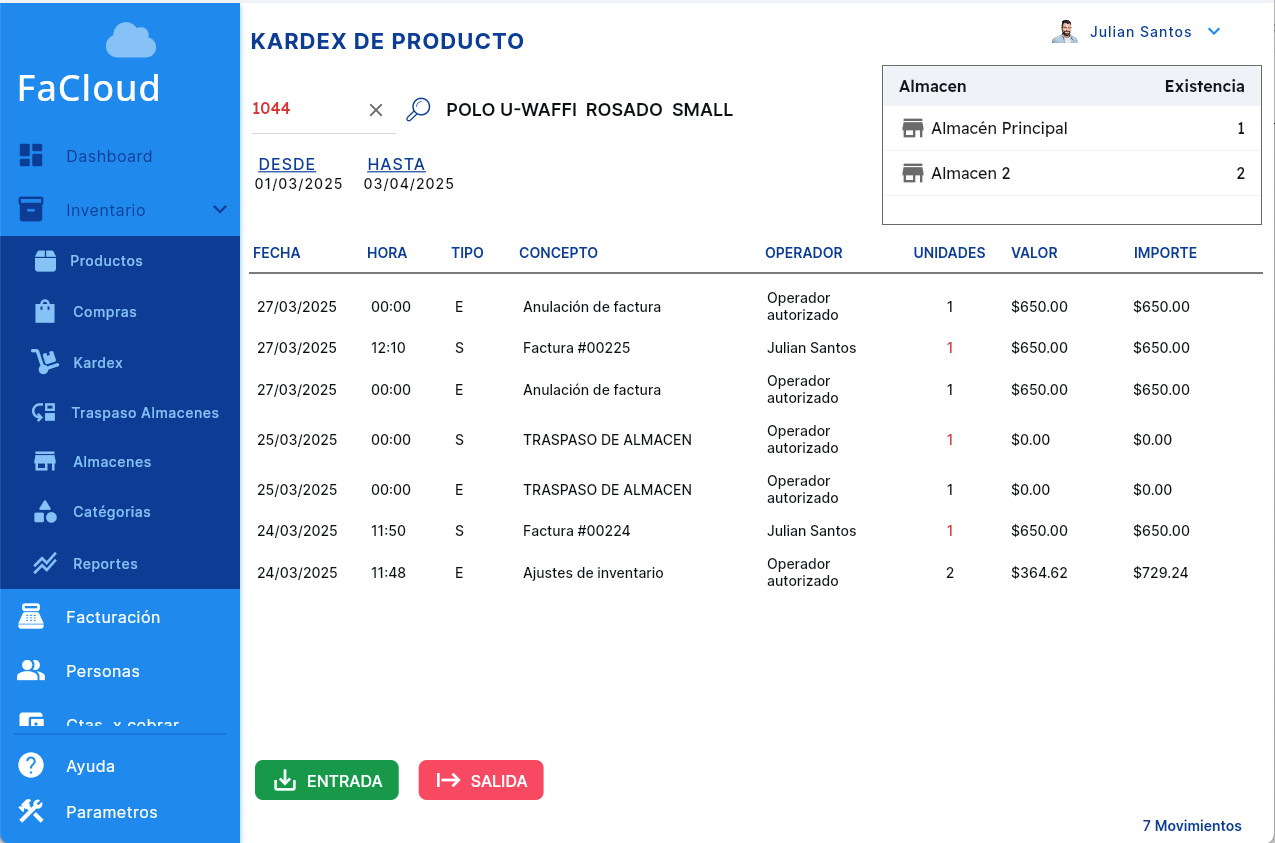Open the DESDE date picker
The image size is (1275, 843).
(287, 165)
